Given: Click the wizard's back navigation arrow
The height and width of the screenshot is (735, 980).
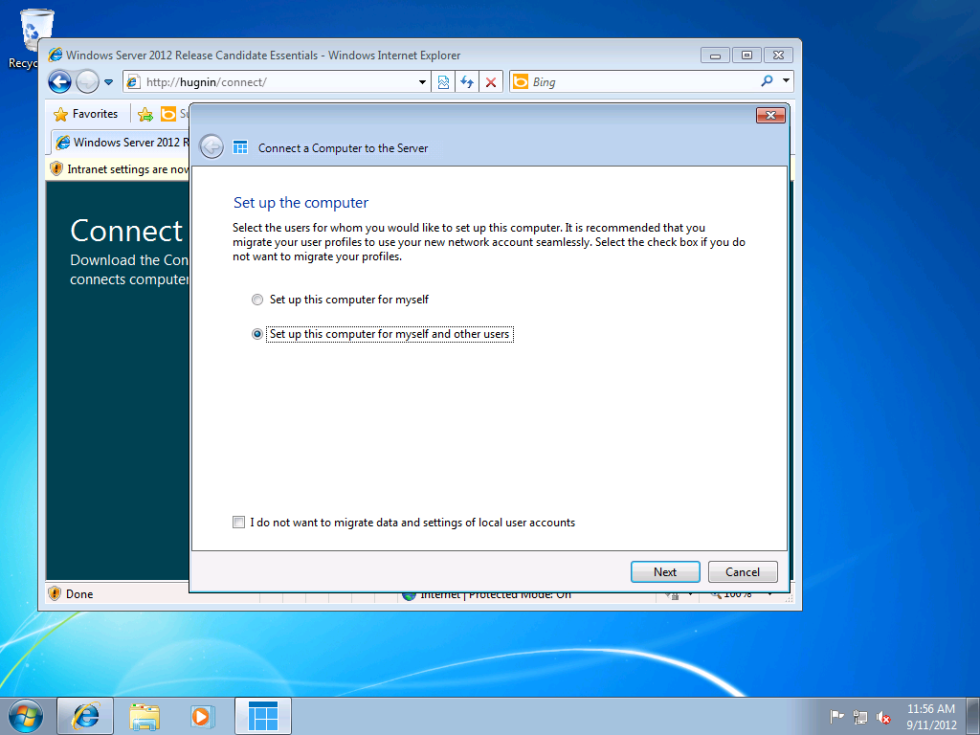Looking at the screenshot, I should (211, 146).
